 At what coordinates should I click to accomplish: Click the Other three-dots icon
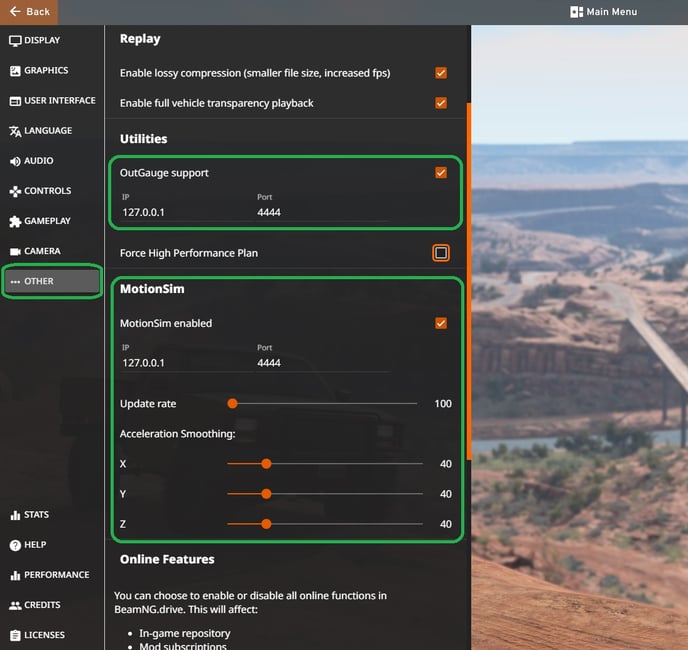pyautogui.click(x=15, y=282)
